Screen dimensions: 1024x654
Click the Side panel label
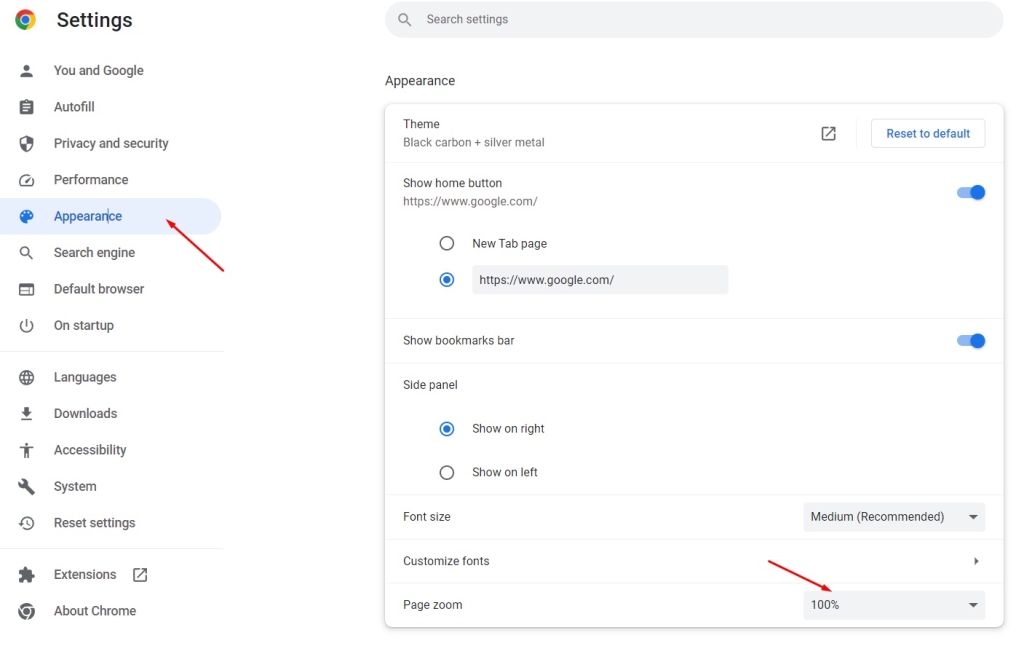(x=430, y=385)
